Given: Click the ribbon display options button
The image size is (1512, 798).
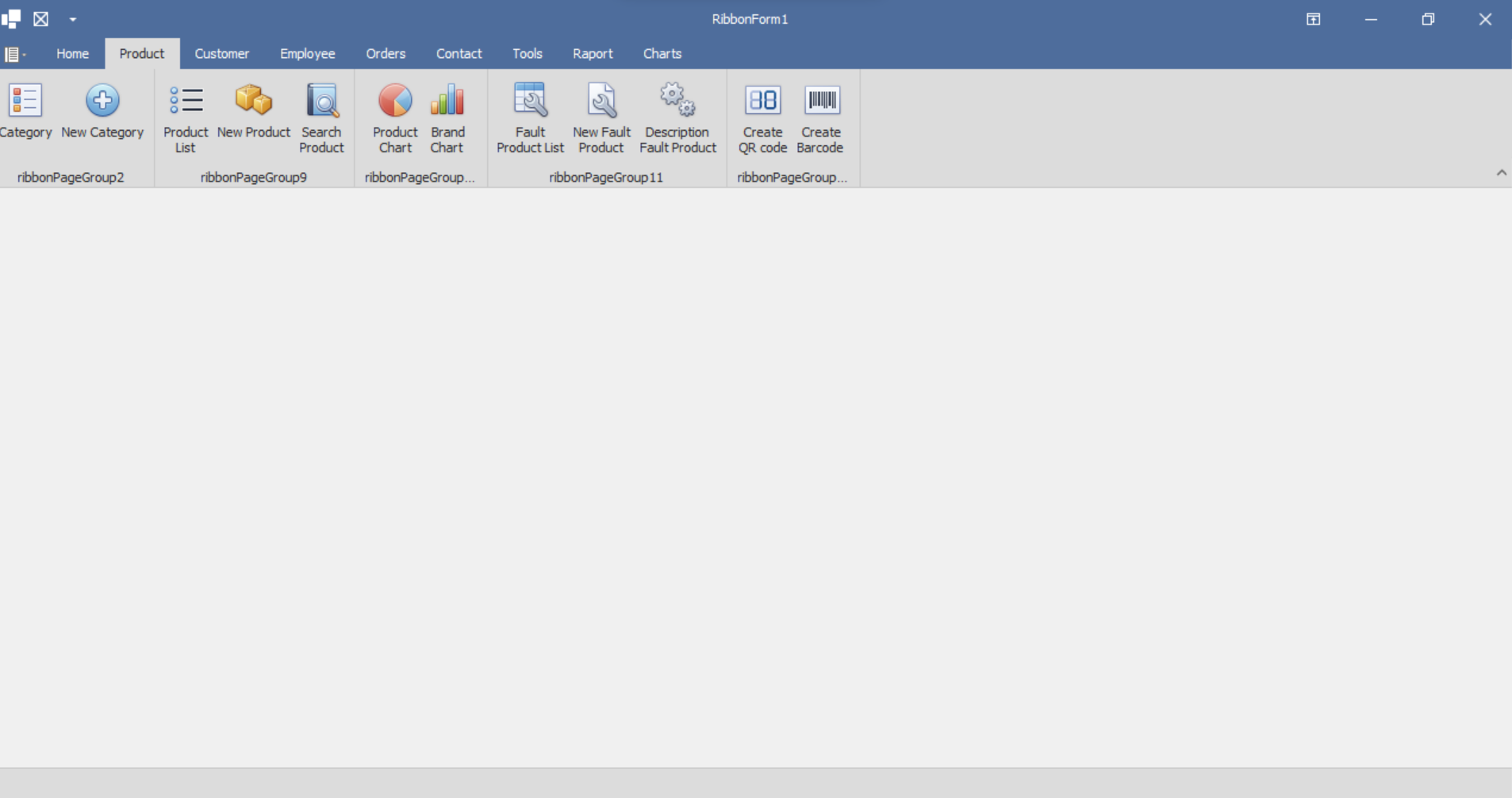Looking at the screenshot, I should [1314, 19].
